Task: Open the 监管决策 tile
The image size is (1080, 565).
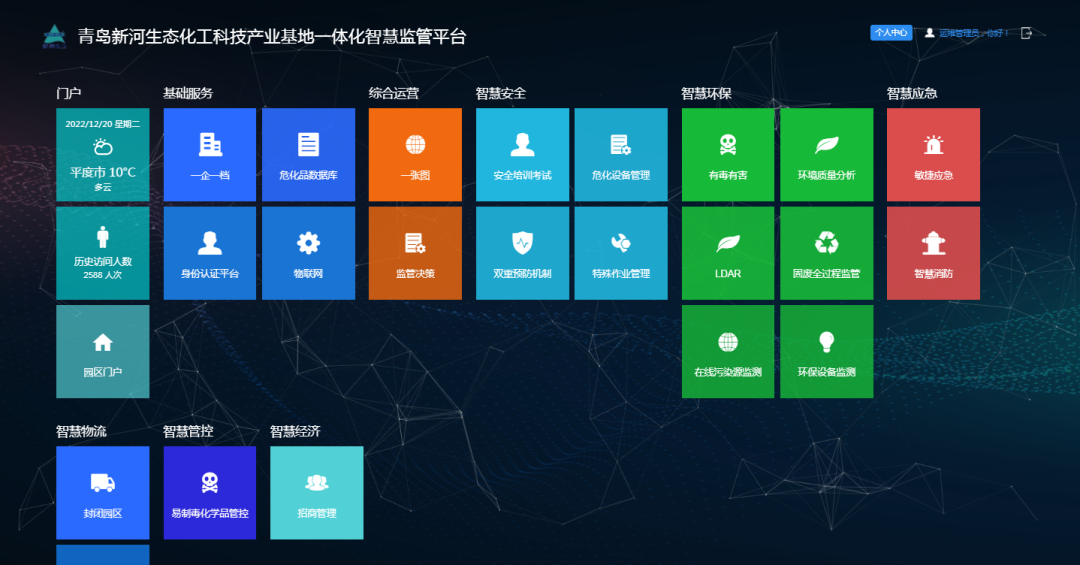Action: coord(415,253)
